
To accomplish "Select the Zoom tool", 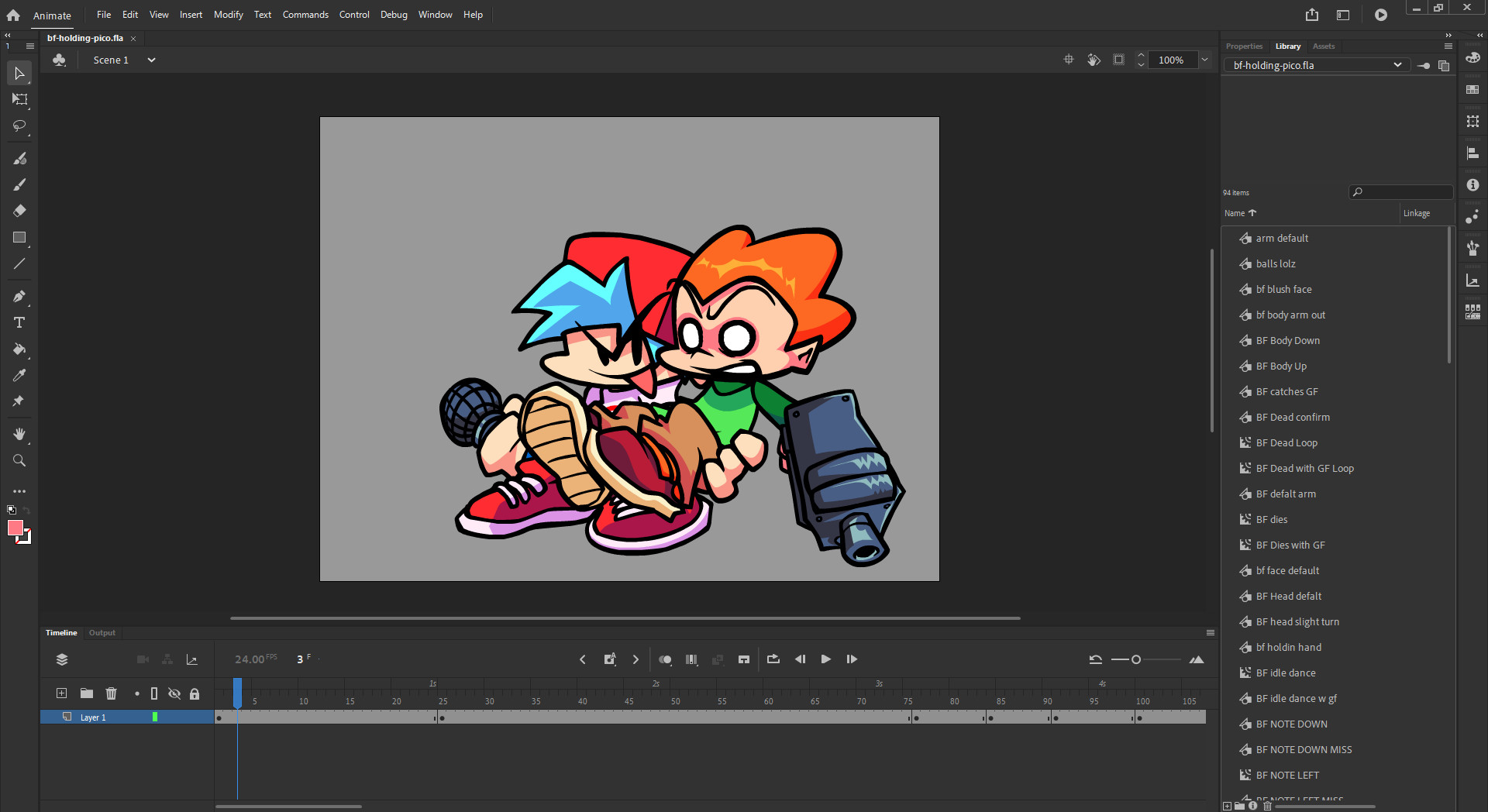I will click(19, 461).
